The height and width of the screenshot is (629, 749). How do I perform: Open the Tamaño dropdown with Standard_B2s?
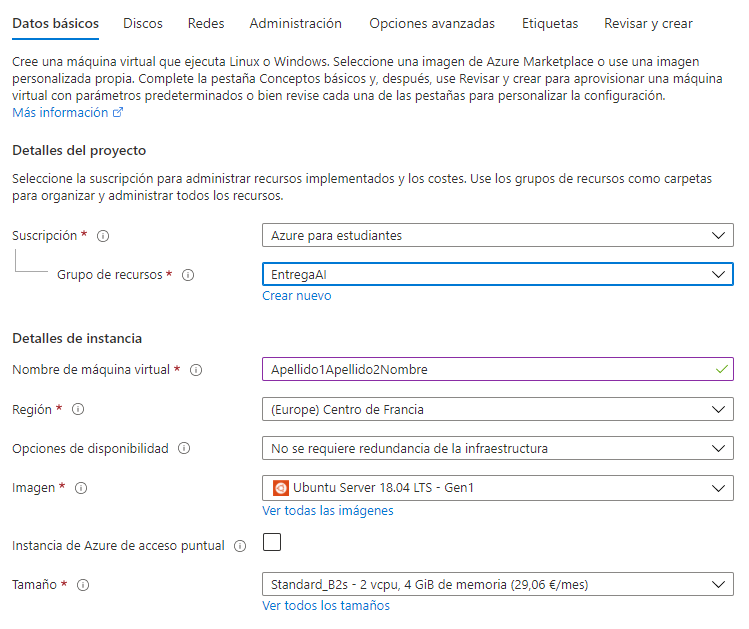(x=497, y=584)
